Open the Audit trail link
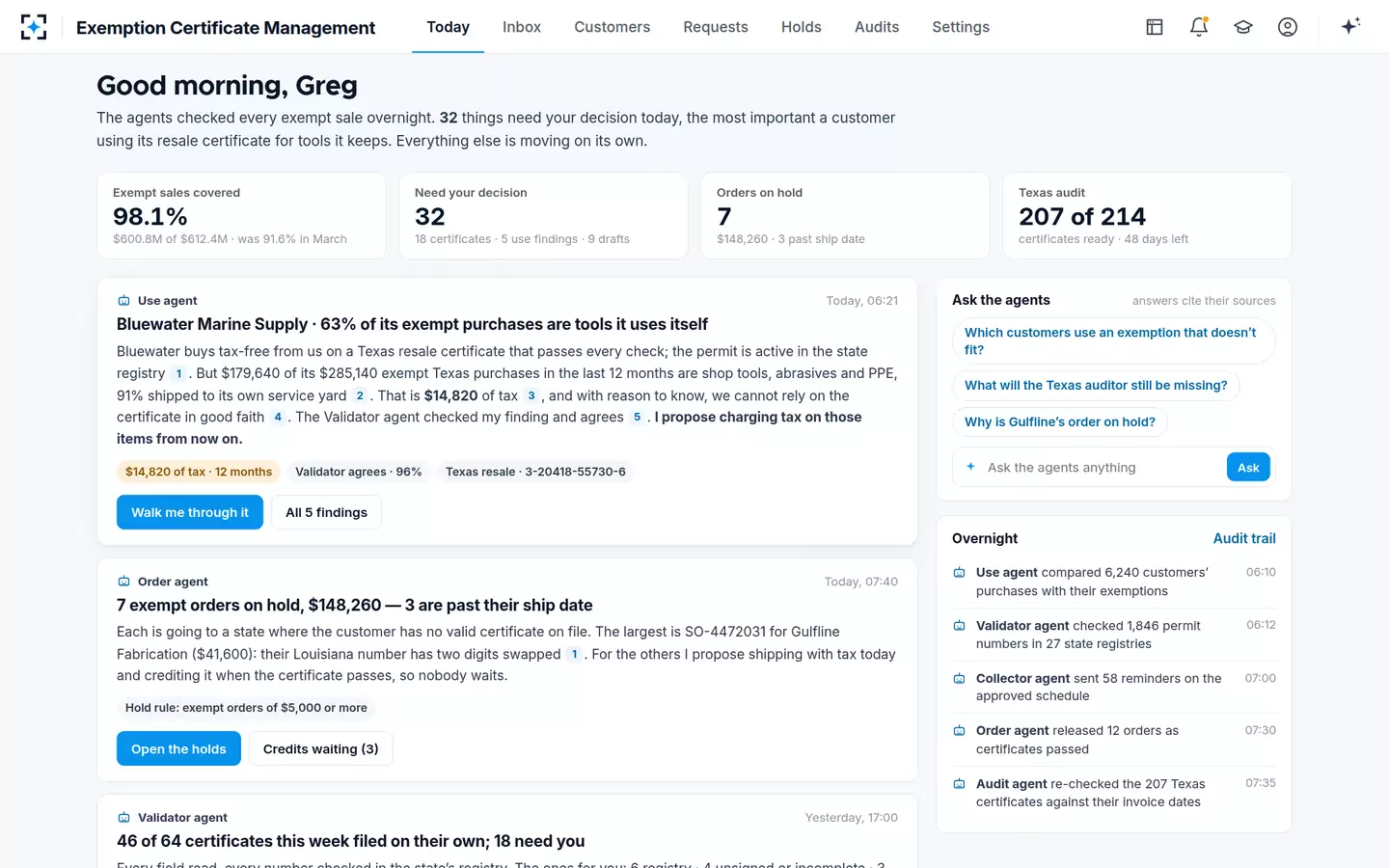Screen dimensions: 1389x868 [1244, 538]
